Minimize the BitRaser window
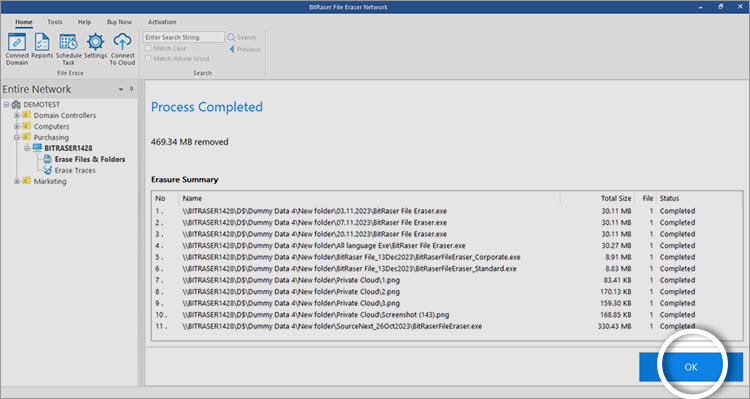Screen dimensions: 750x399 click(700, 7)
